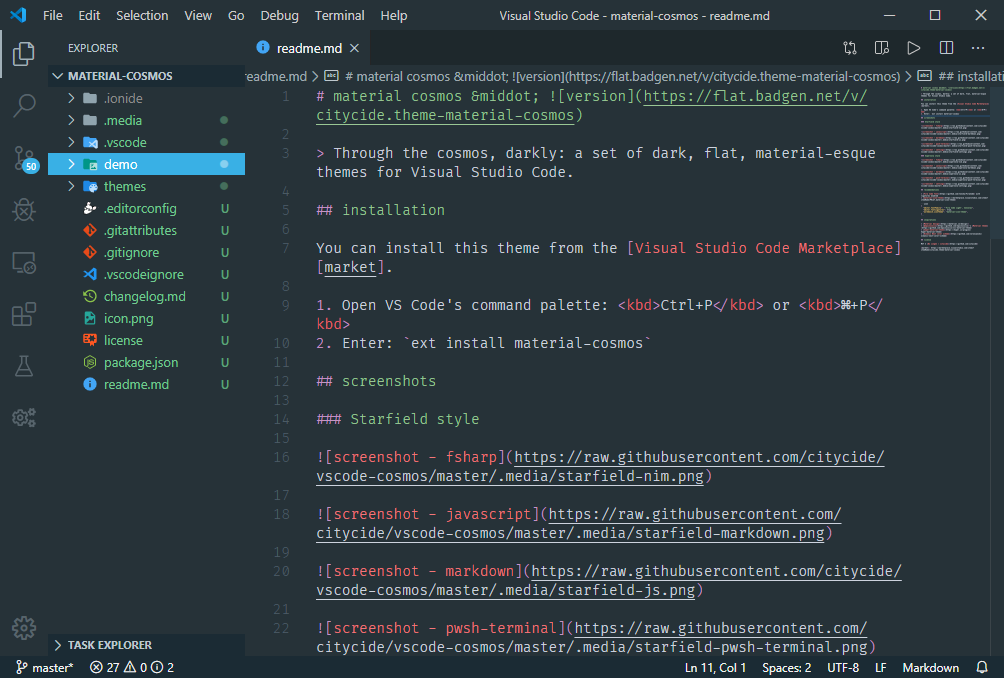Viewport: 1004px width, 678px height.
Task: Collapse the MATERIAL-COSMOS section
Action: pyautogui.click(x=147, y=76)
